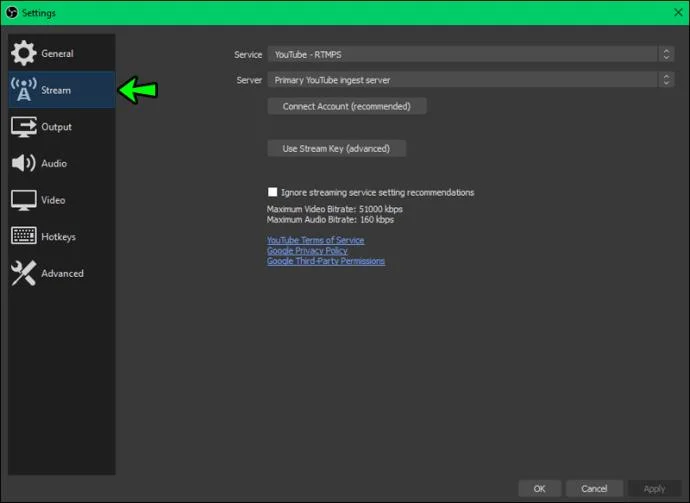The width and height of the screenshot is (690, 503).
Task: Enable Ignore streaming service setting recommendations
Action: point(272,192)
